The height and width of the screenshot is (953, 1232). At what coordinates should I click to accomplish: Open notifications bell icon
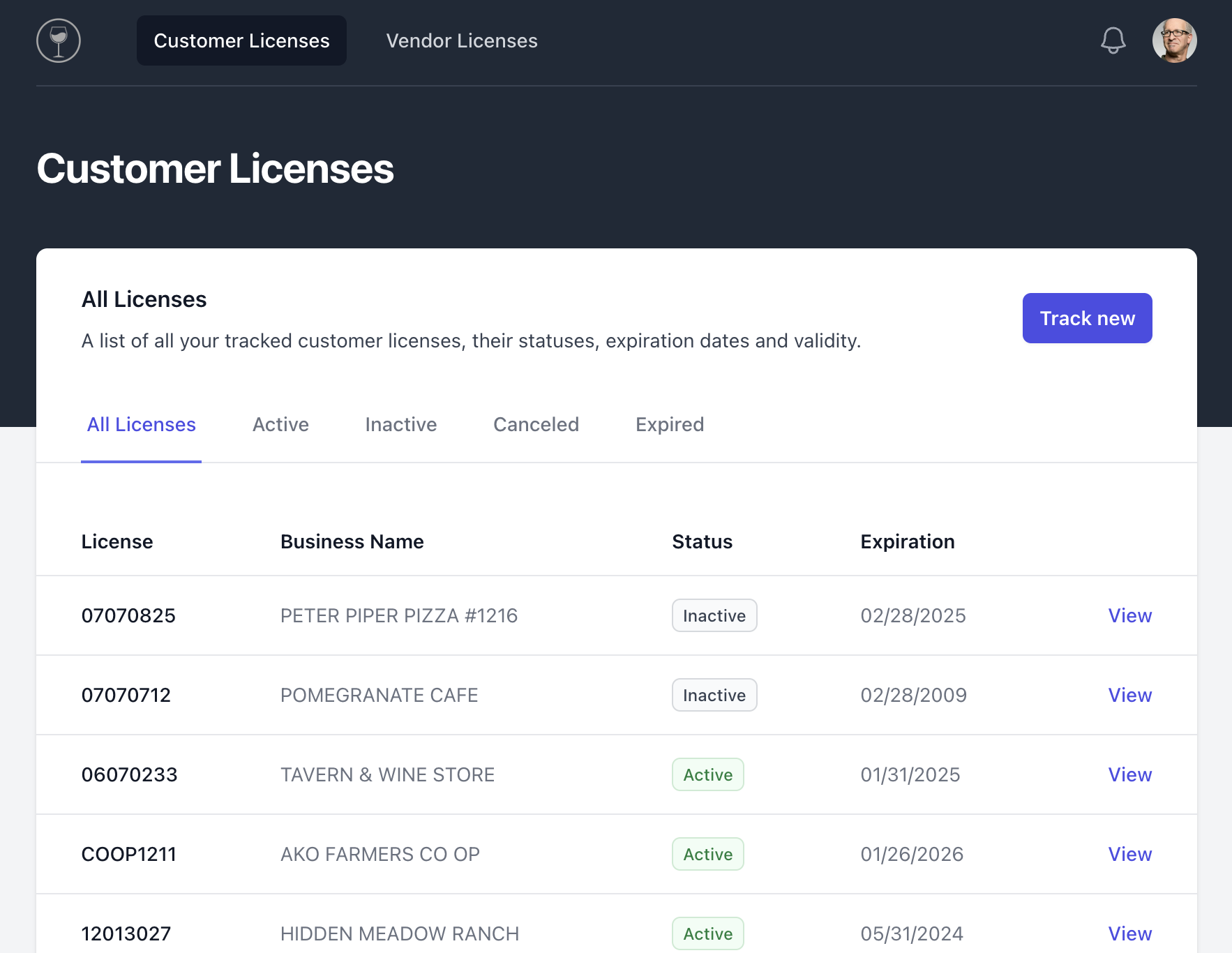pos(1113,40)
